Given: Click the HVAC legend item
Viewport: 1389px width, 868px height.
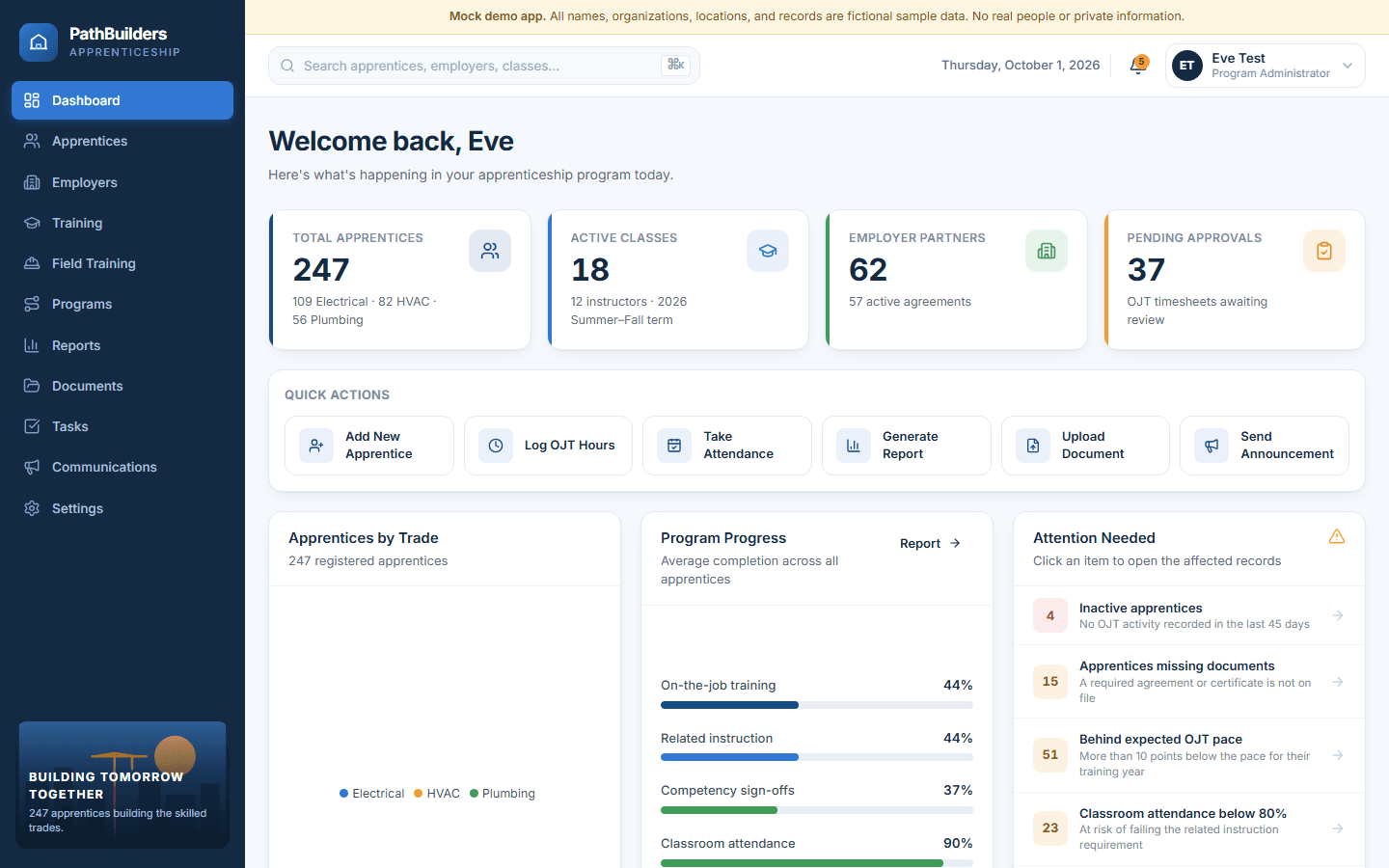Looking at the screenshot, I should [437, 794].
